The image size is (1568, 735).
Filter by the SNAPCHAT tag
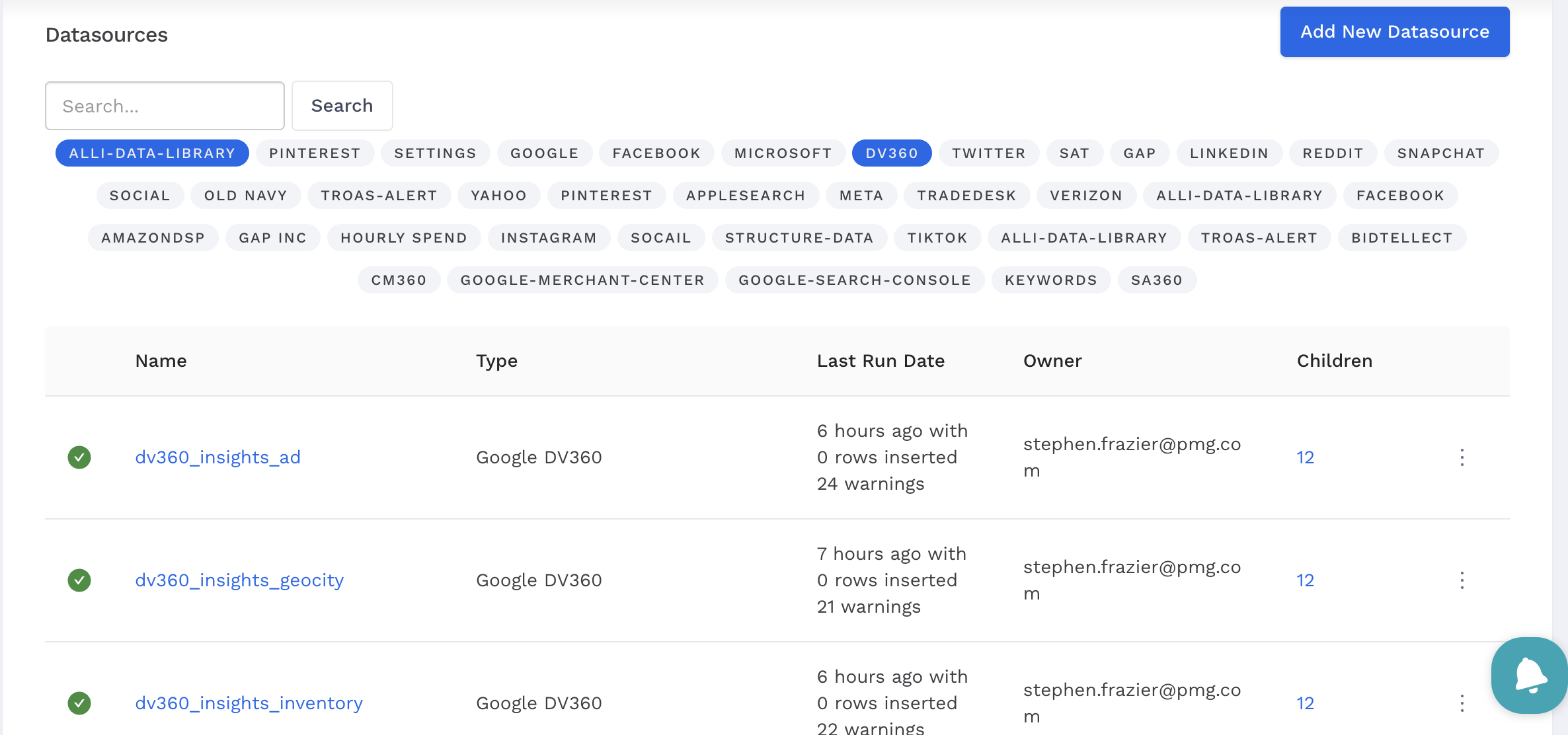[x=1440, y=153]
